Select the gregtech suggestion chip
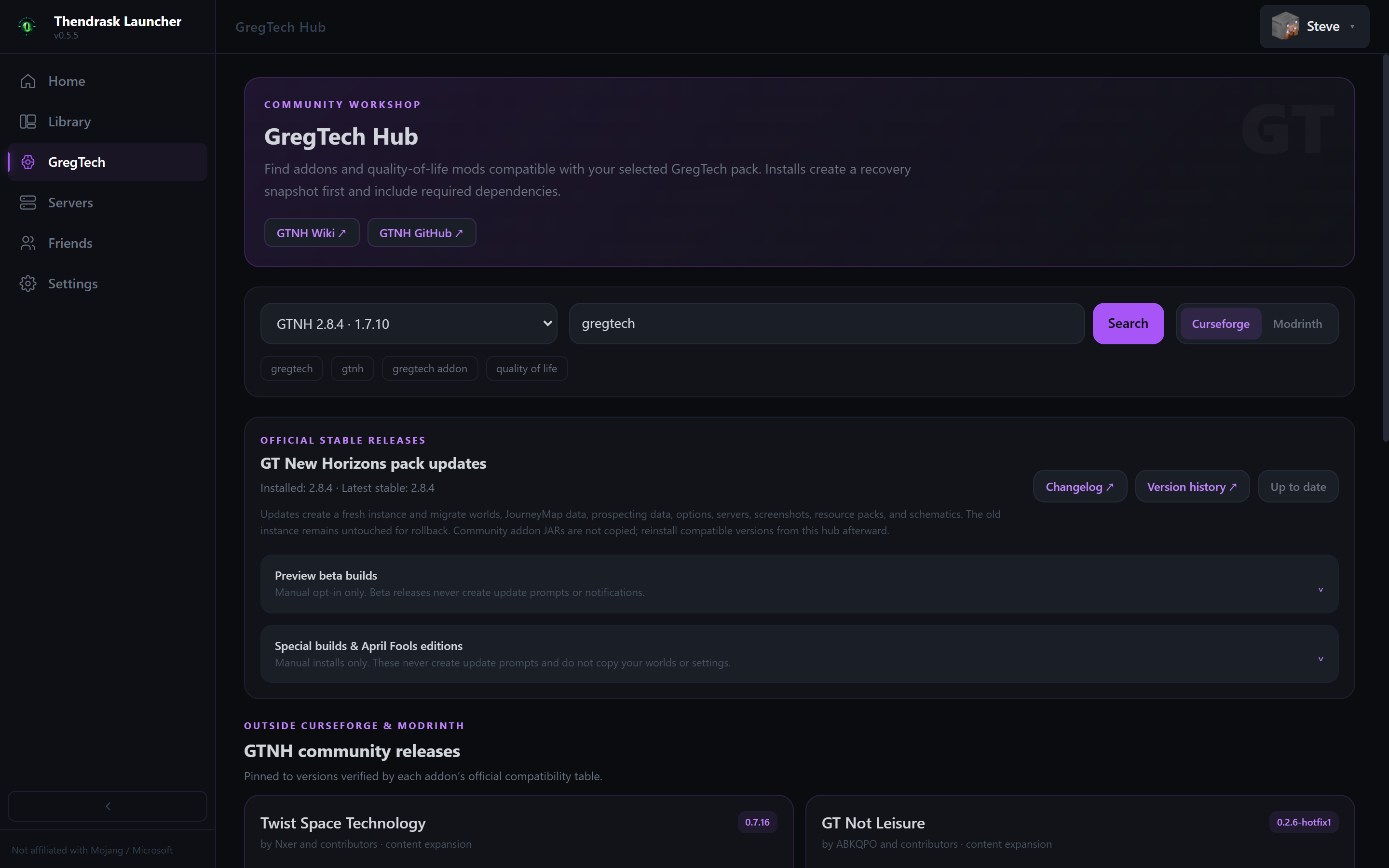Image resolution: width=1389 pixels, height=868 pixels. pos(292,368)
